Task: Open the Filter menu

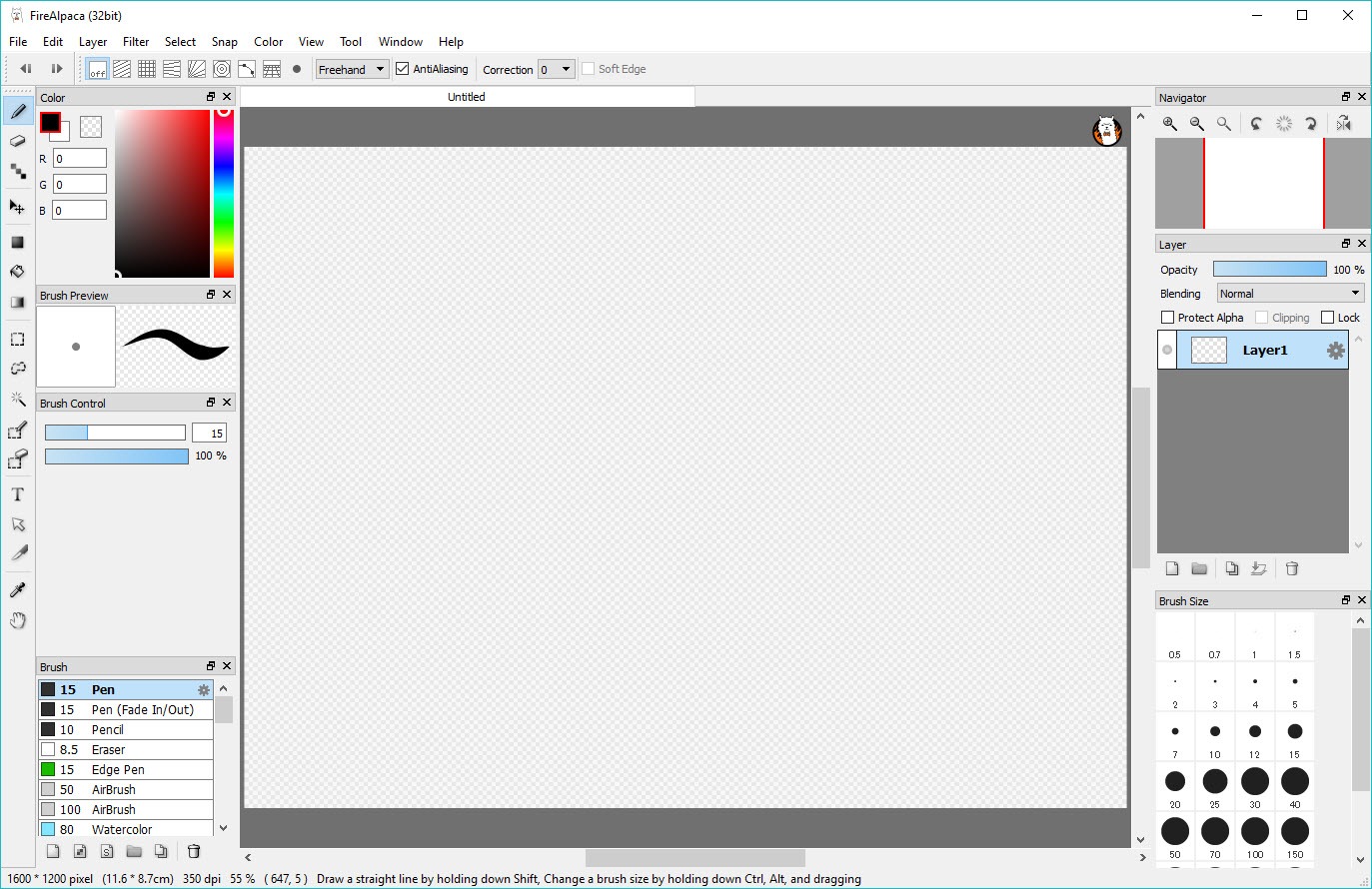Action: (x=136, y=42)
